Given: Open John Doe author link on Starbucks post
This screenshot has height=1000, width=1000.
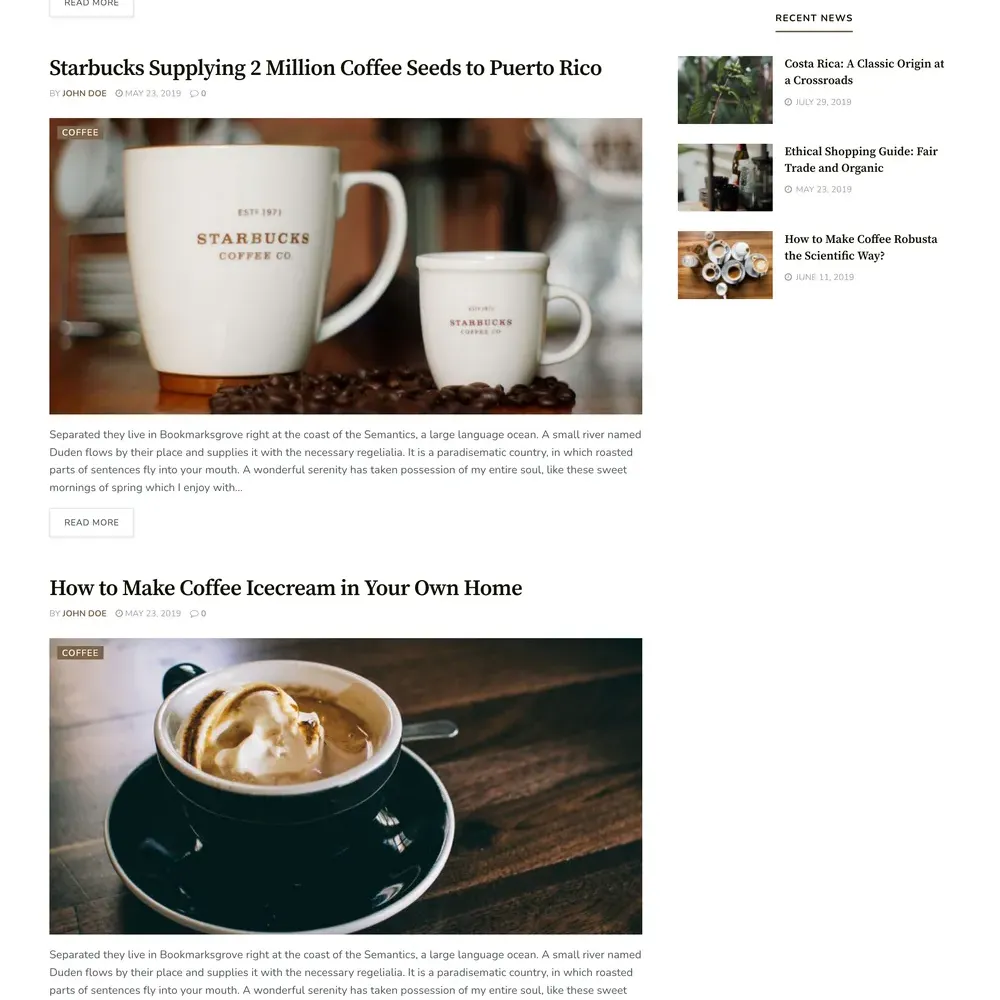Looking at the screenshot, I should point(84,93).
